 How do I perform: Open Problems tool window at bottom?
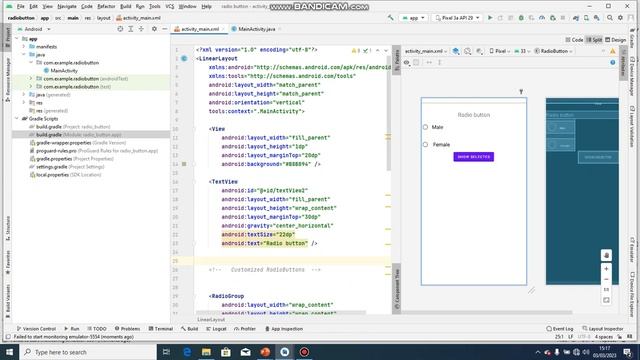[127, 329]
